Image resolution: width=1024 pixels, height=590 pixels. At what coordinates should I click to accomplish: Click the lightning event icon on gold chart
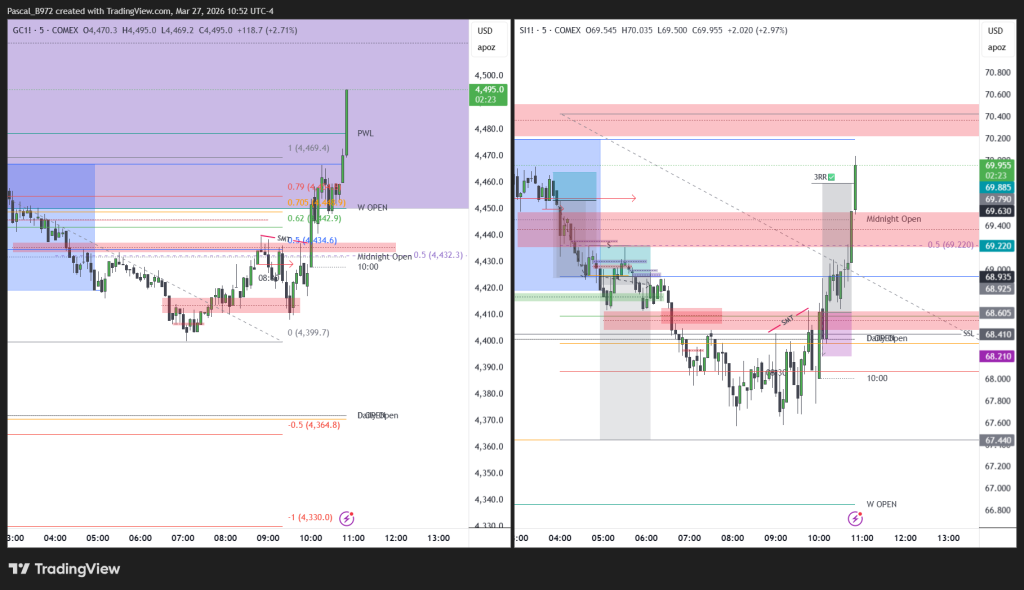coord(347,518)
